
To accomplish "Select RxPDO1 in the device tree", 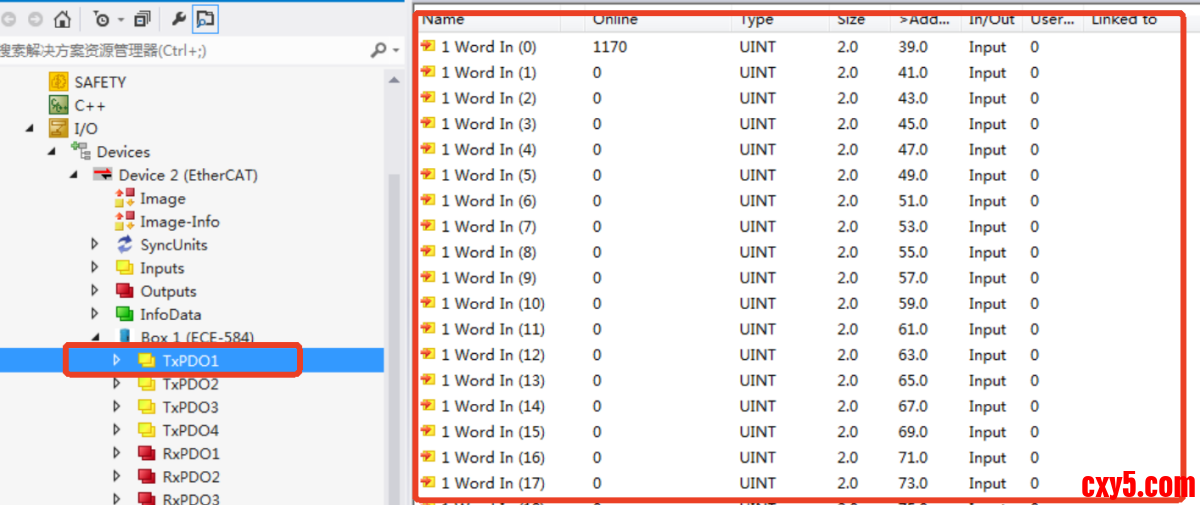I will click(191, 453).
